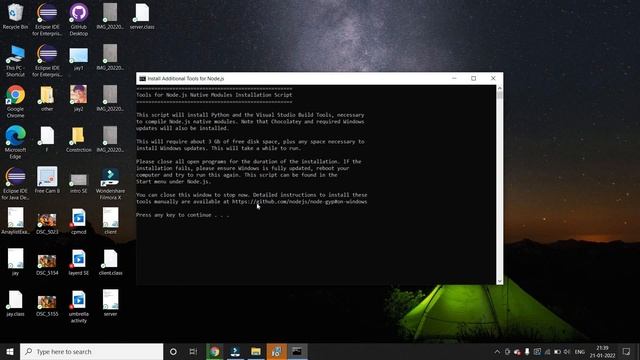The image size is (640, 360).
Task: Select the ArraylistExa... file icon
Action: 15,221
